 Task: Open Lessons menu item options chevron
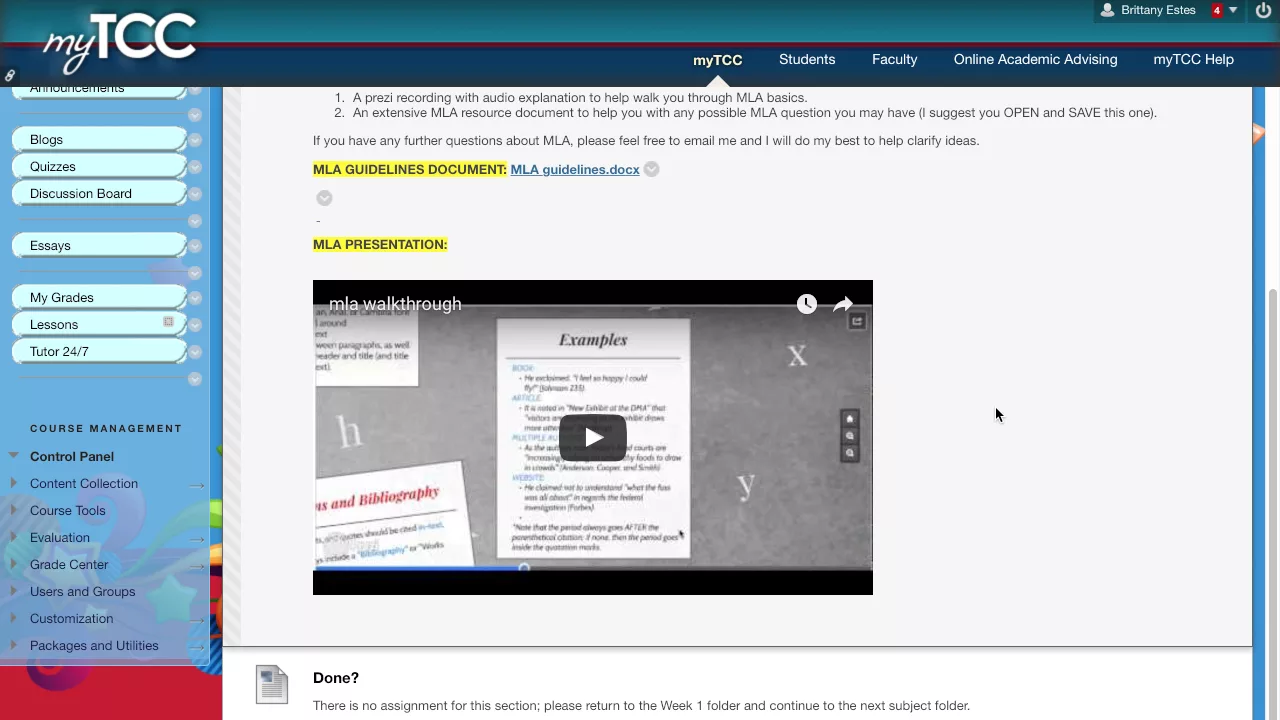tap(195, 325)
